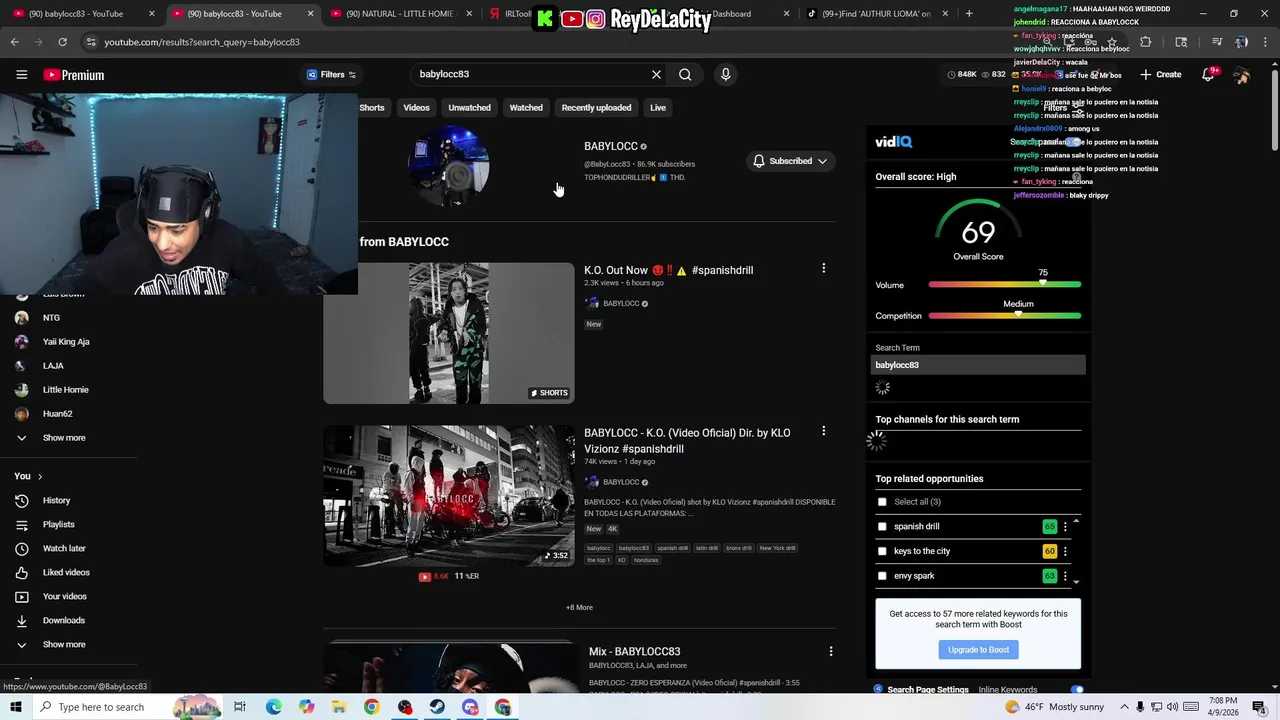Open Liked videos in the sidebar
This screenshot has height=720, width=1280.
[x=66, y=572]
